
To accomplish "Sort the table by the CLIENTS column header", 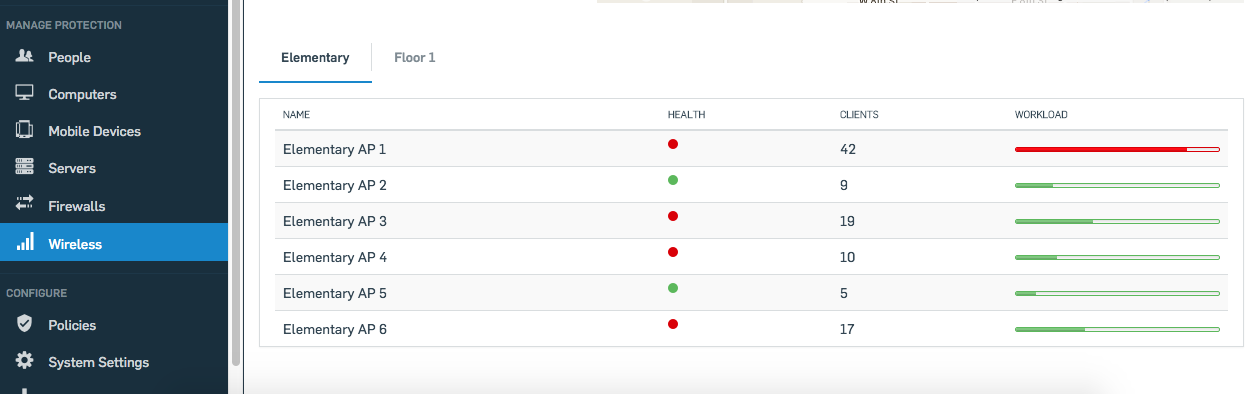I will pyautogui.click(x=859, y=115).
